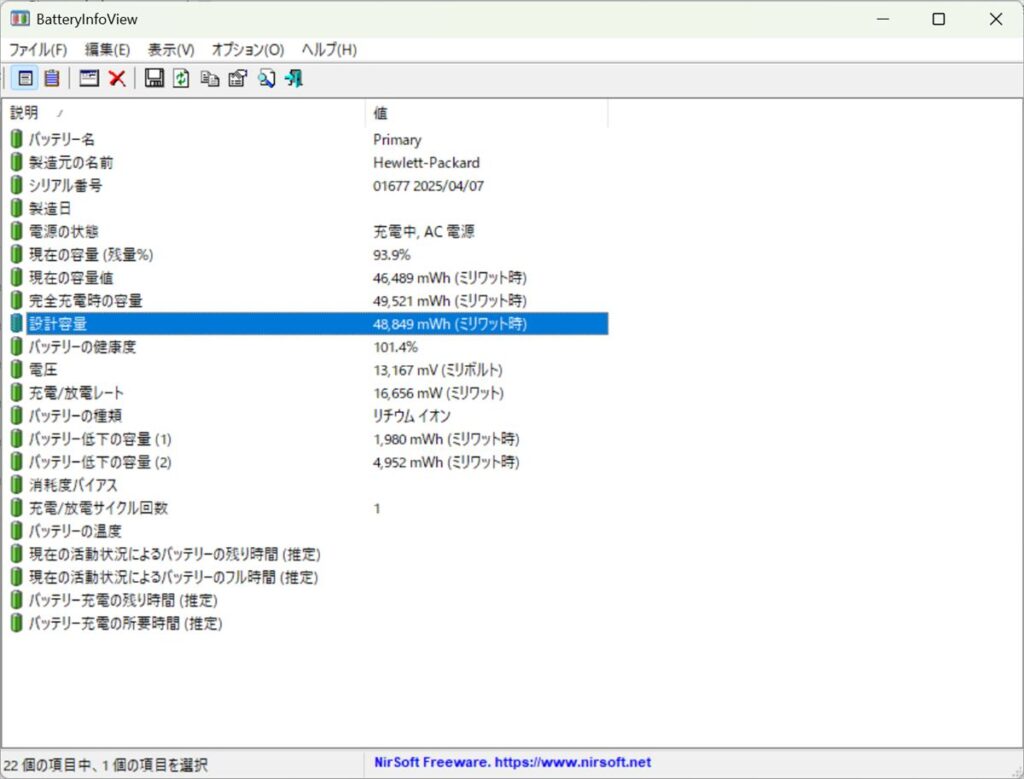The image size is (1024, 779).
Task: Click the Exit door toolbar icon
Action: (294, 78)
